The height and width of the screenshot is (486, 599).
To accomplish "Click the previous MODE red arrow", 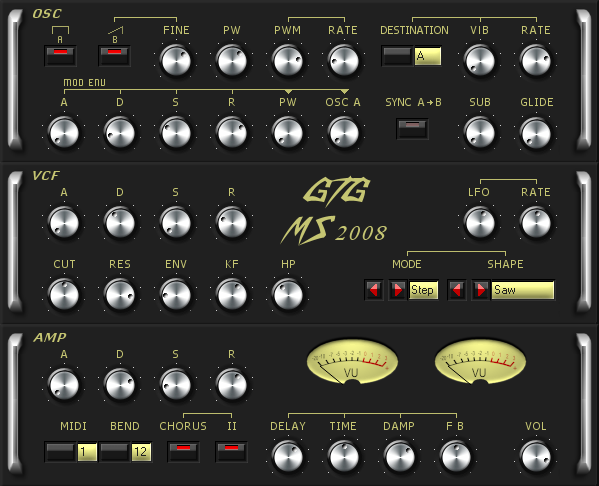I will [374, 290].
